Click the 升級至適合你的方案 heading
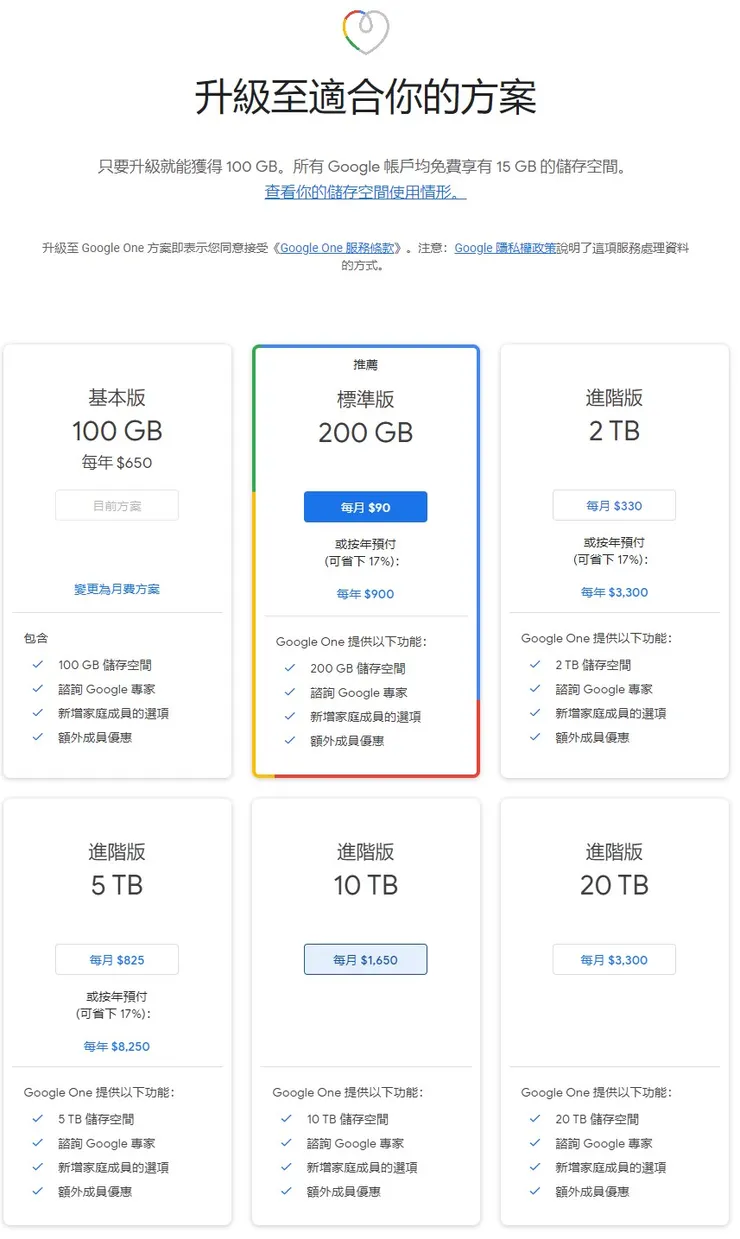This screenshot has width=740, height=1239. (x=365, y=98)
